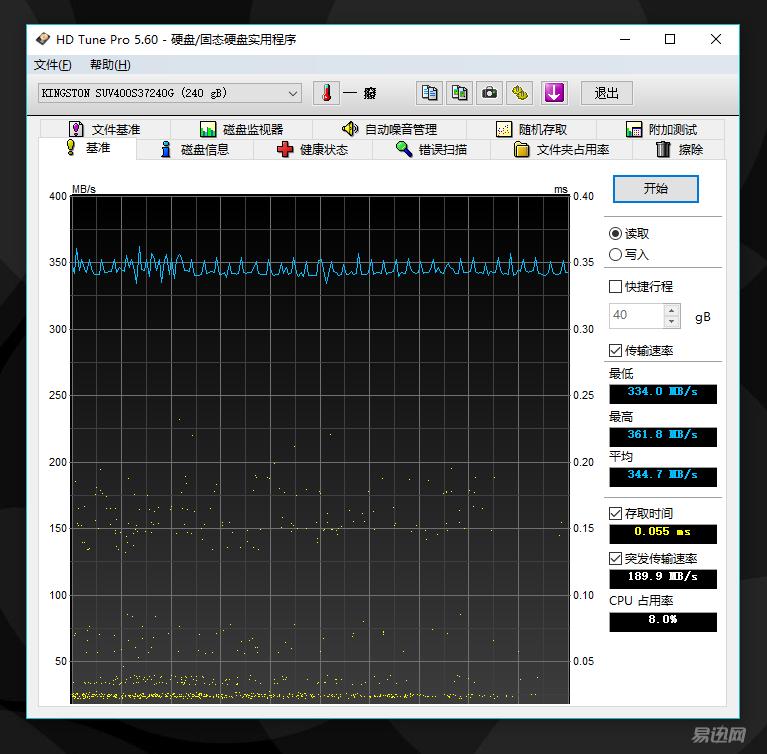The height and width of the screenshot is (754, 767).
Task: Increase the gB value with up stepper
Action: coord(671,309)
